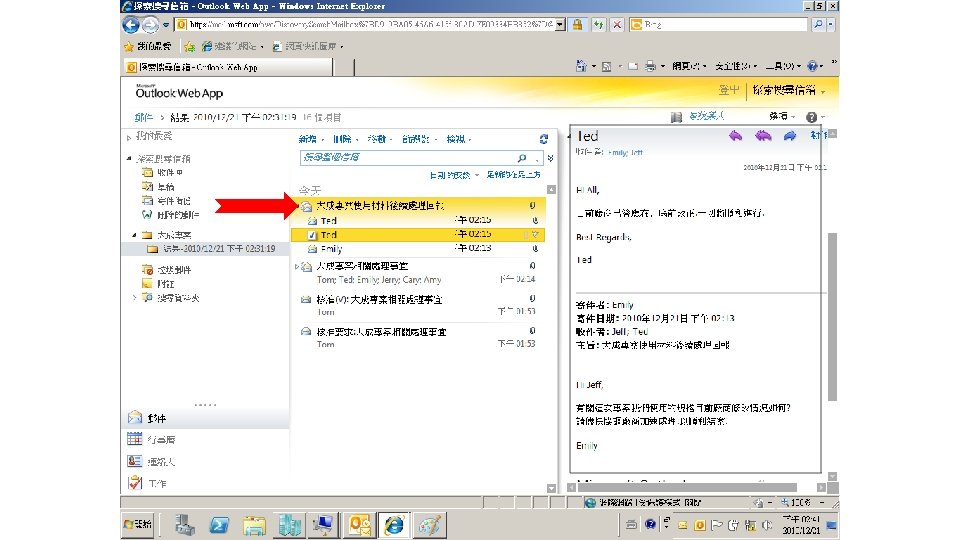Expand the Tom; Ted; Emily; Jerry conversation
Image resolution: width=960 pixels, height=540 pixels.
click(x=297, y=266)
